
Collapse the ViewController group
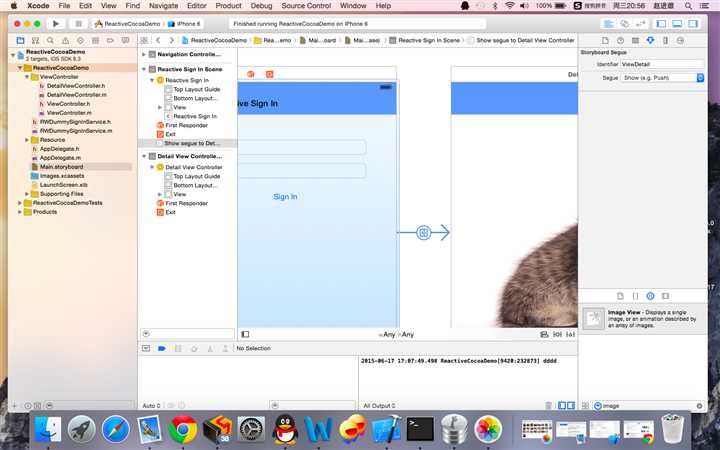(27, 77)
